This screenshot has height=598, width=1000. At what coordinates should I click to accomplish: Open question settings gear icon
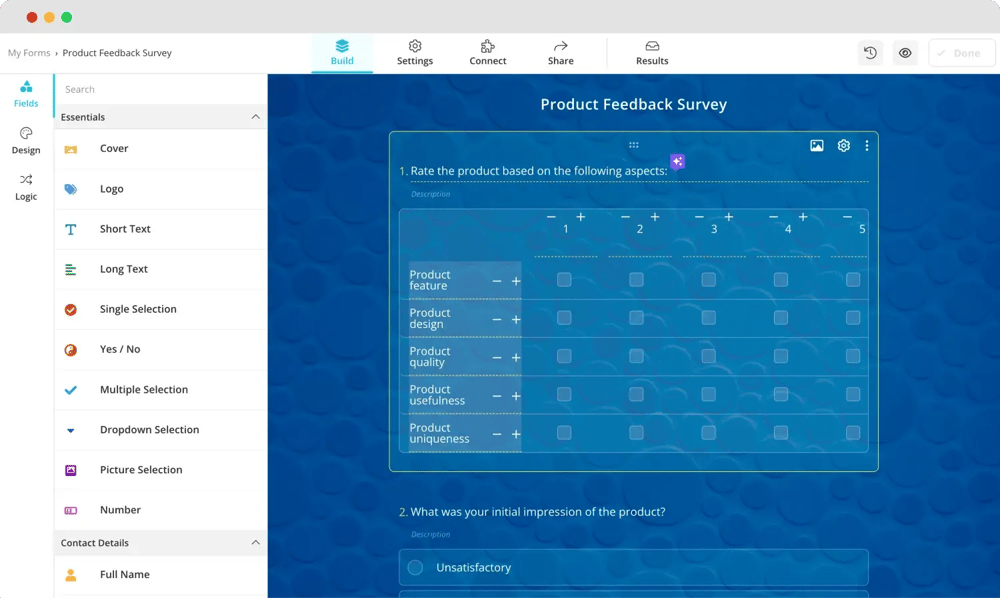(843, 146)
